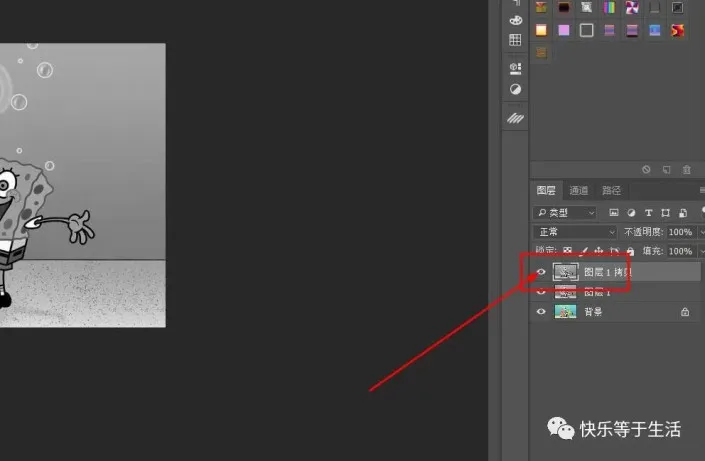Filter for shape layers icon
The image size is (705, 461).
coord(665,213)
